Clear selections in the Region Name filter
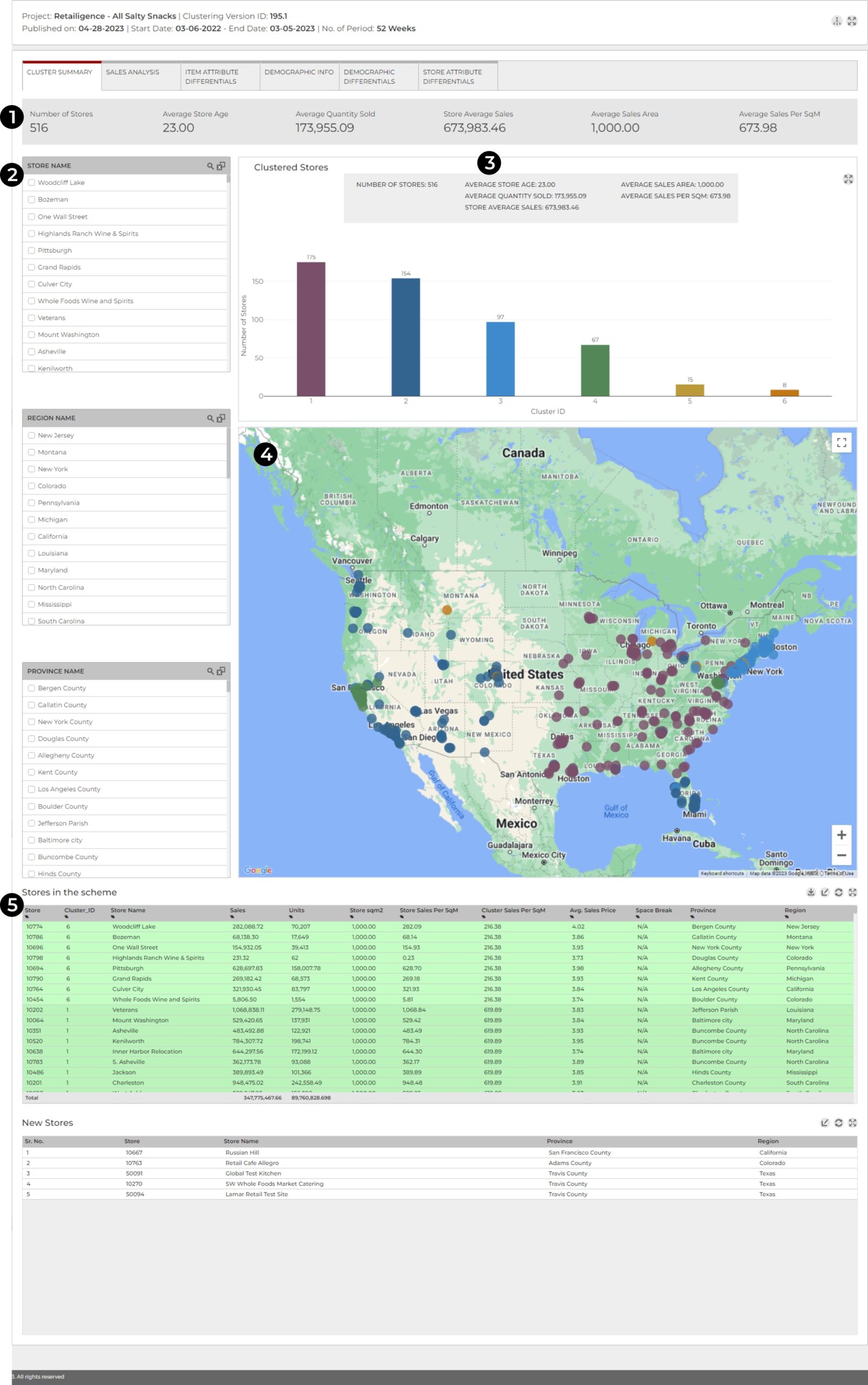Image resolution: width=868 pixels, height=1385 pixels. [x=221, y=418]
